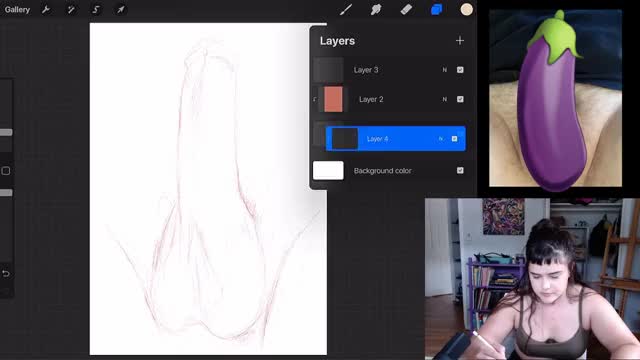This screenshot has height=360, width=640.
Task: Open the active color picker circle
Action: coord(467,9)
